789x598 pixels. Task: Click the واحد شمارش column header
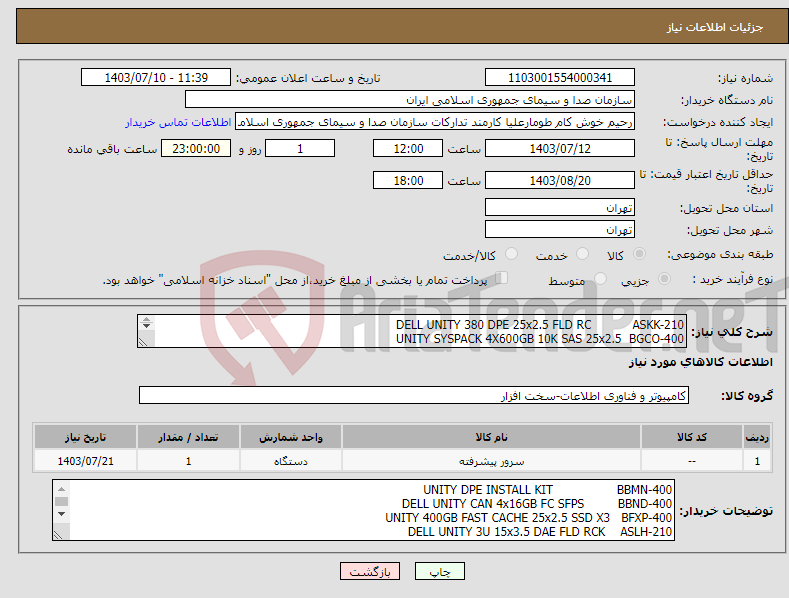[291, 437]
